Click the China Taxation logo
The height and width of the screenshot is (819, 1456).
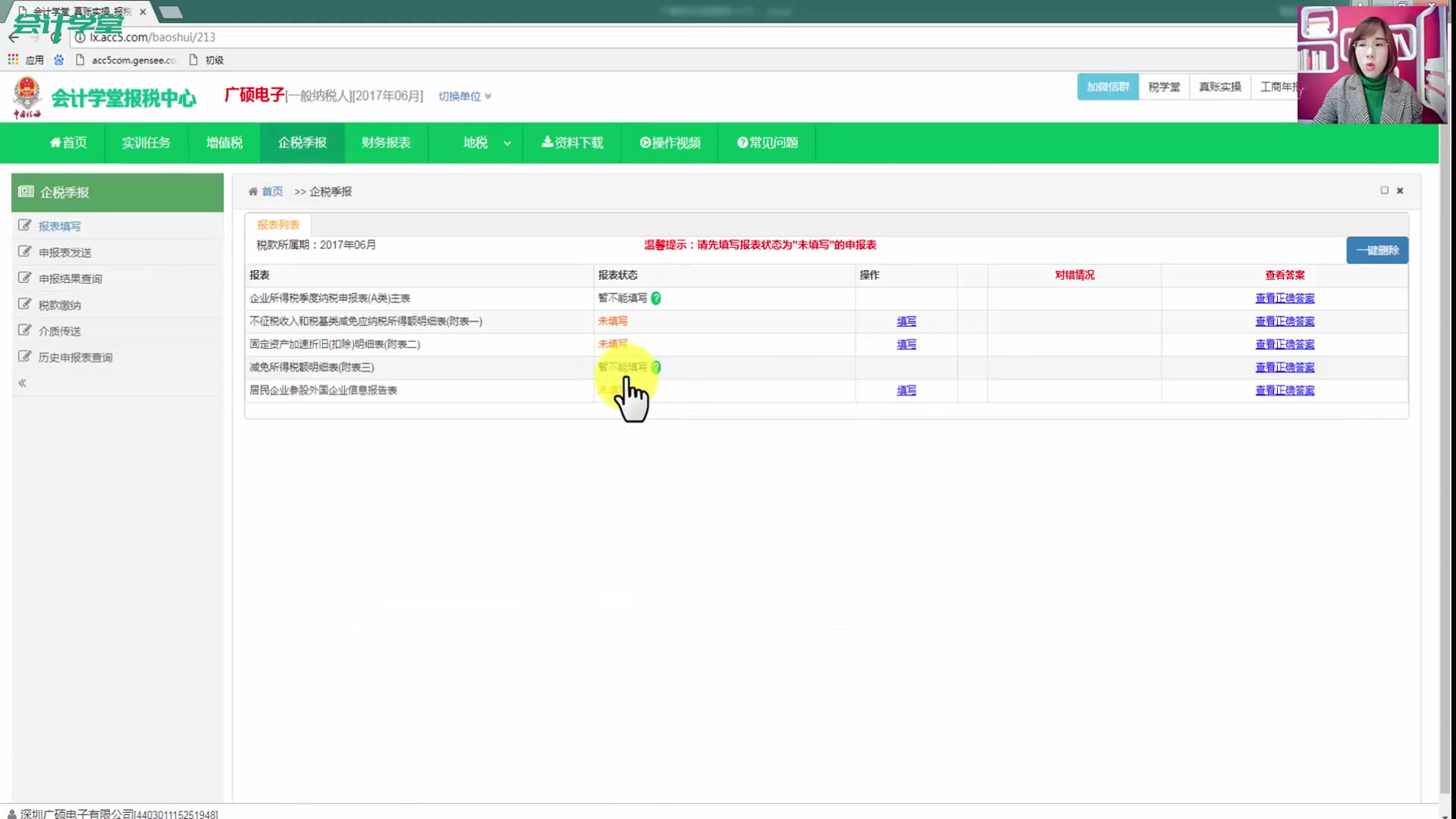tap(28, 97)
